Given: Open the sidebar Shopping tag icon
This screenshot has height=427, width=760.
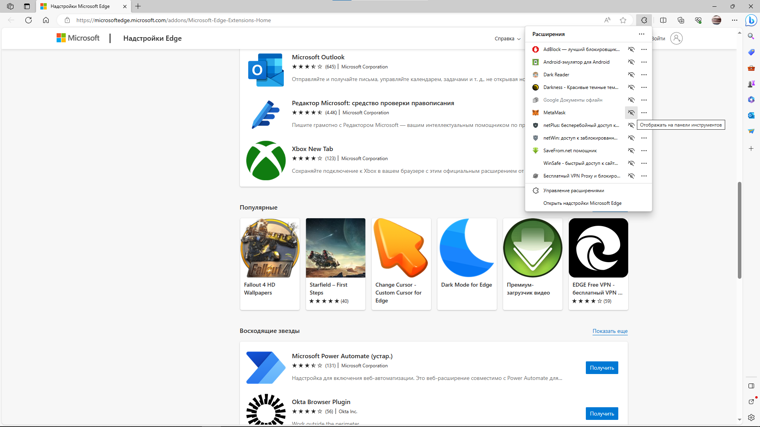Looking at the screenshot, I should (x=751, y=52).
